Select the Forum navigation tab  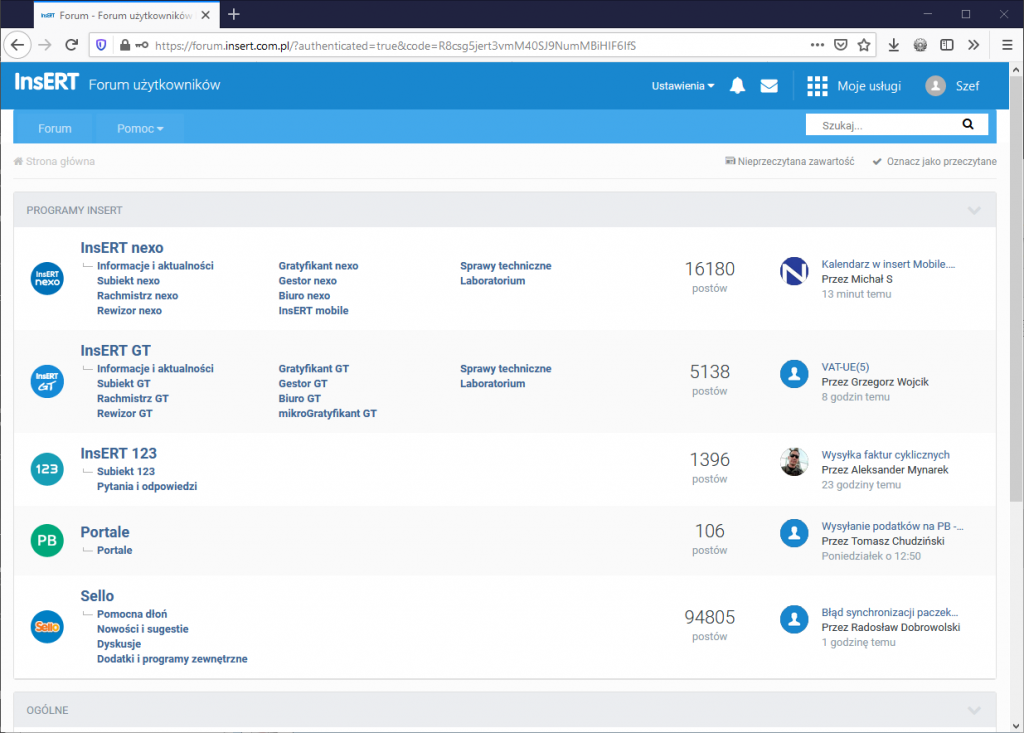[55, 129]
